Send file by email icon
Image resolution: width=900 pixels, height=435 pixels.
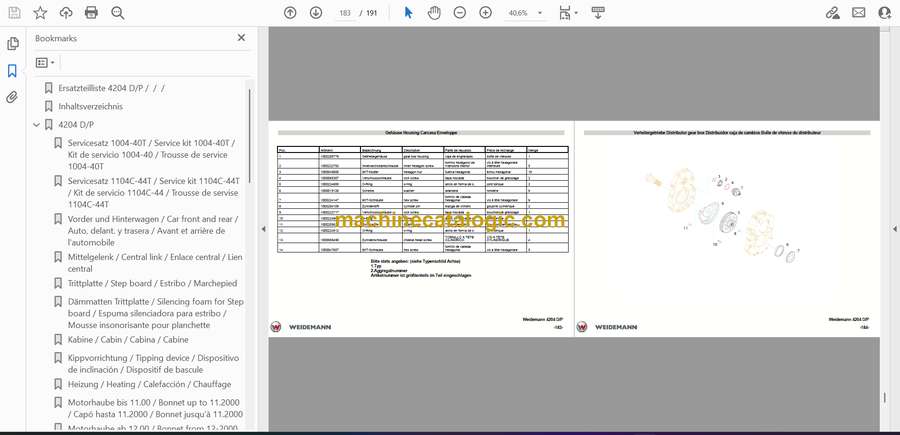coord(859,13)
